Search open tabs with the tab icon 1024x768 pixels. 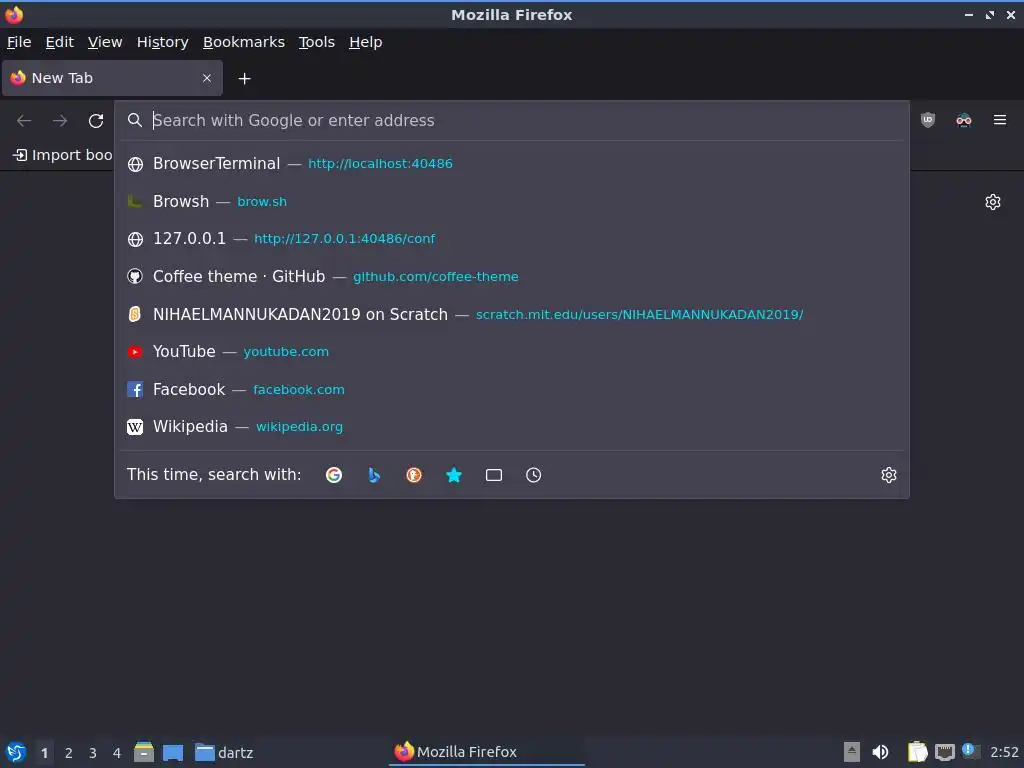(494, 475)
